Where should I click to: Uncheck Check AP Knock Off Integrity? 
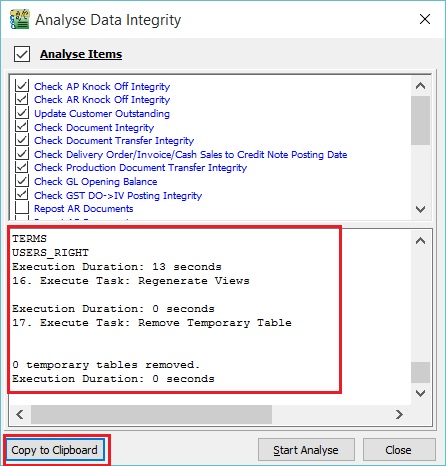(22, 86)
